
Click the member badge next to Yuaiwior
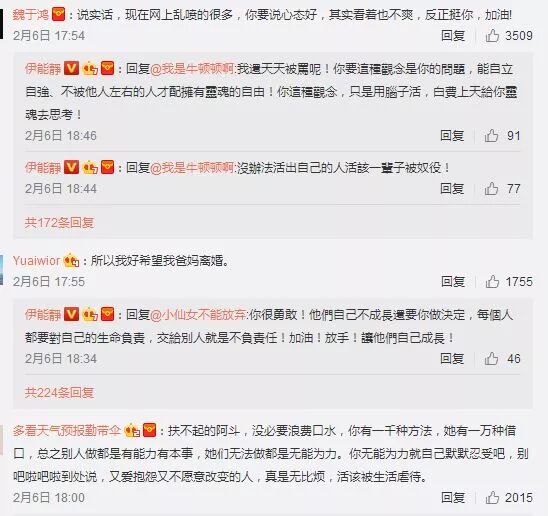pyautogui.click(x=71, y=261)
